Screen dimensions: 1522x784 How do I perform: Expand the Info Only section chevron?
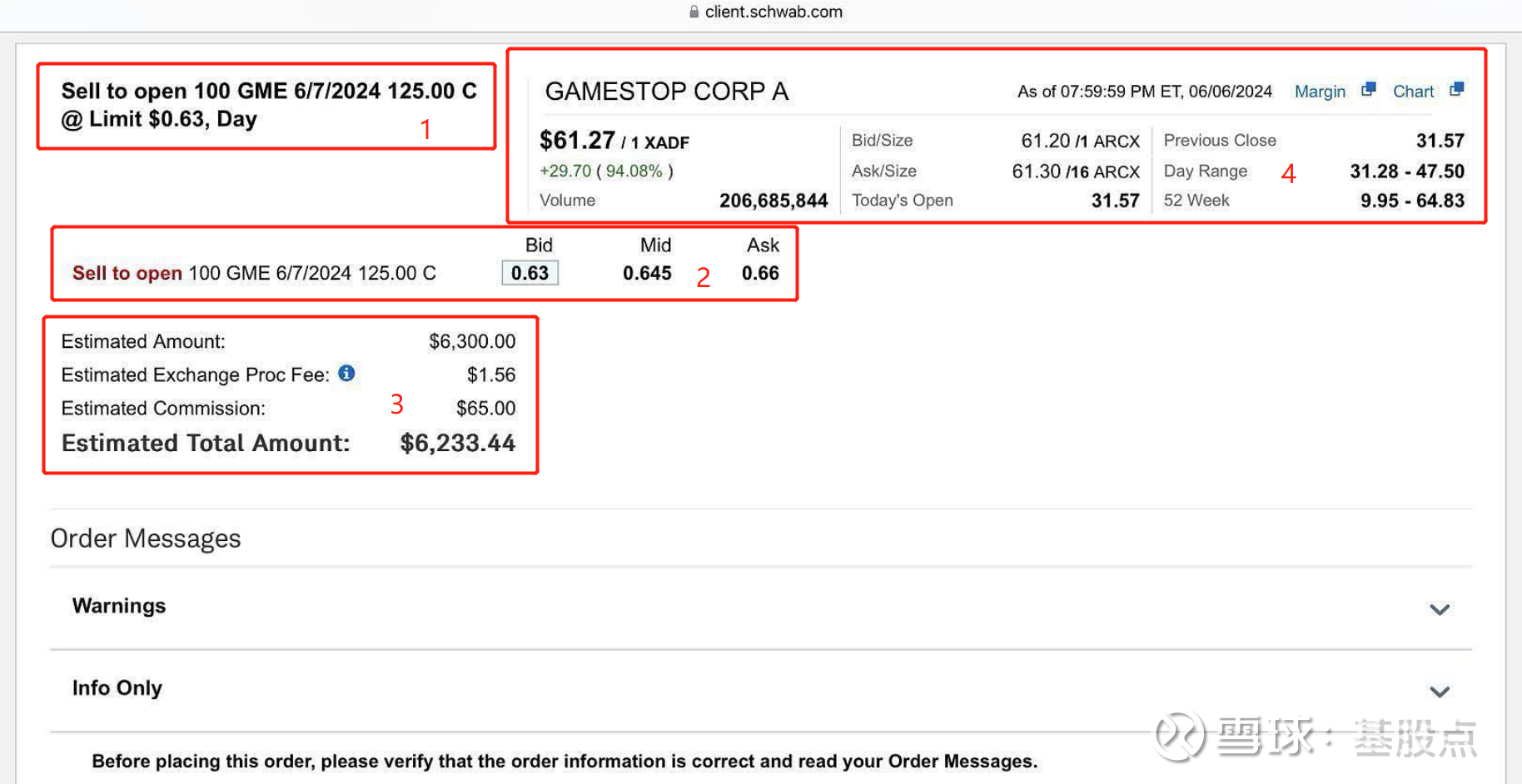1440,692
